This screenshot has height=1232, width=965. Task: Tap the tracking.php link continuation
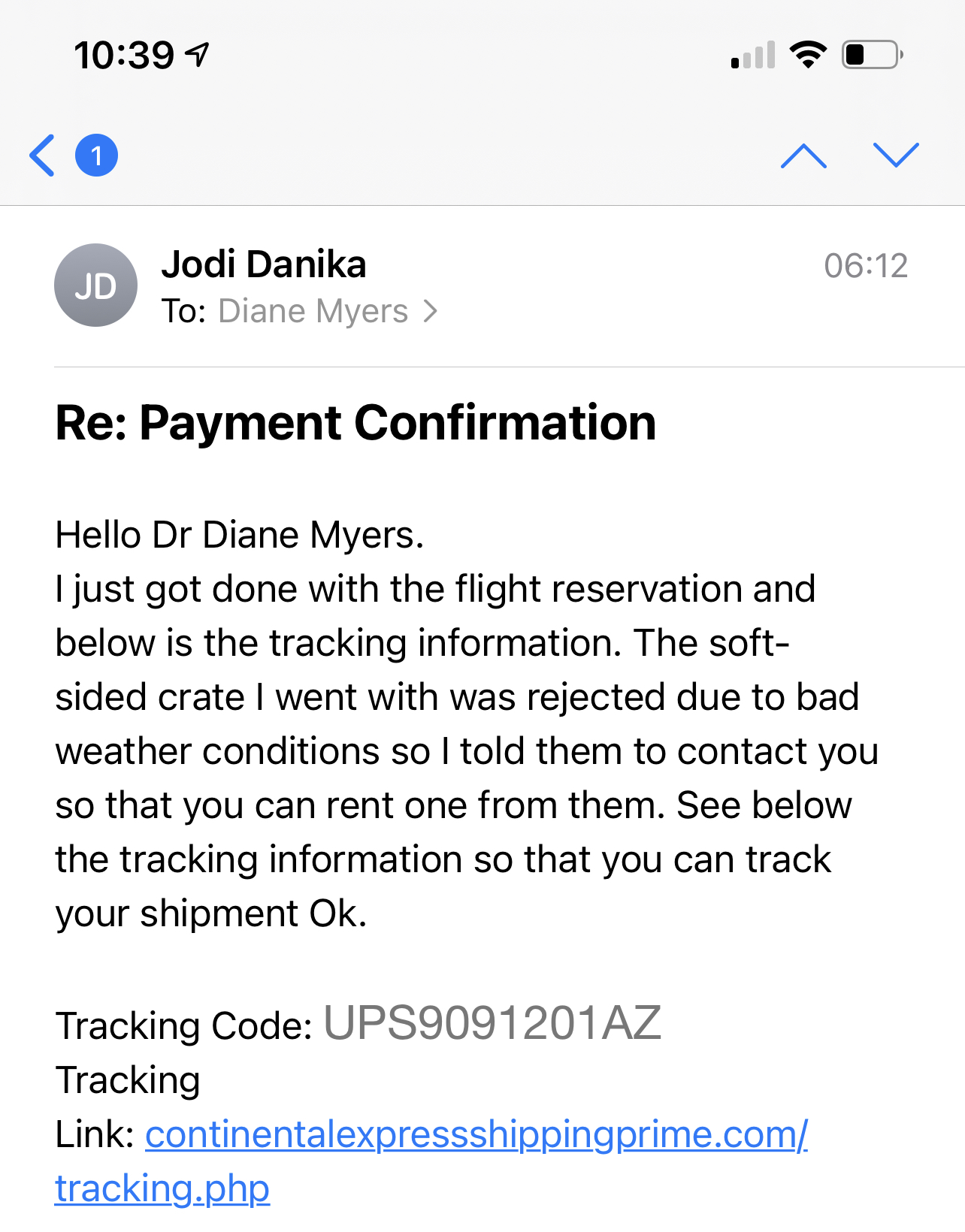click(162, 1189)
